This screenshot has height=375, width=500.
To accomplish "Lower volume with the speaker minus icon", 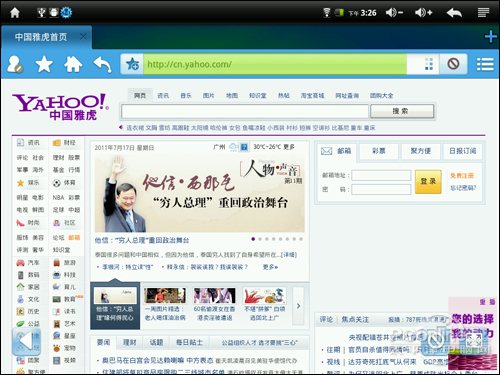I will click(x=394, y=13).
